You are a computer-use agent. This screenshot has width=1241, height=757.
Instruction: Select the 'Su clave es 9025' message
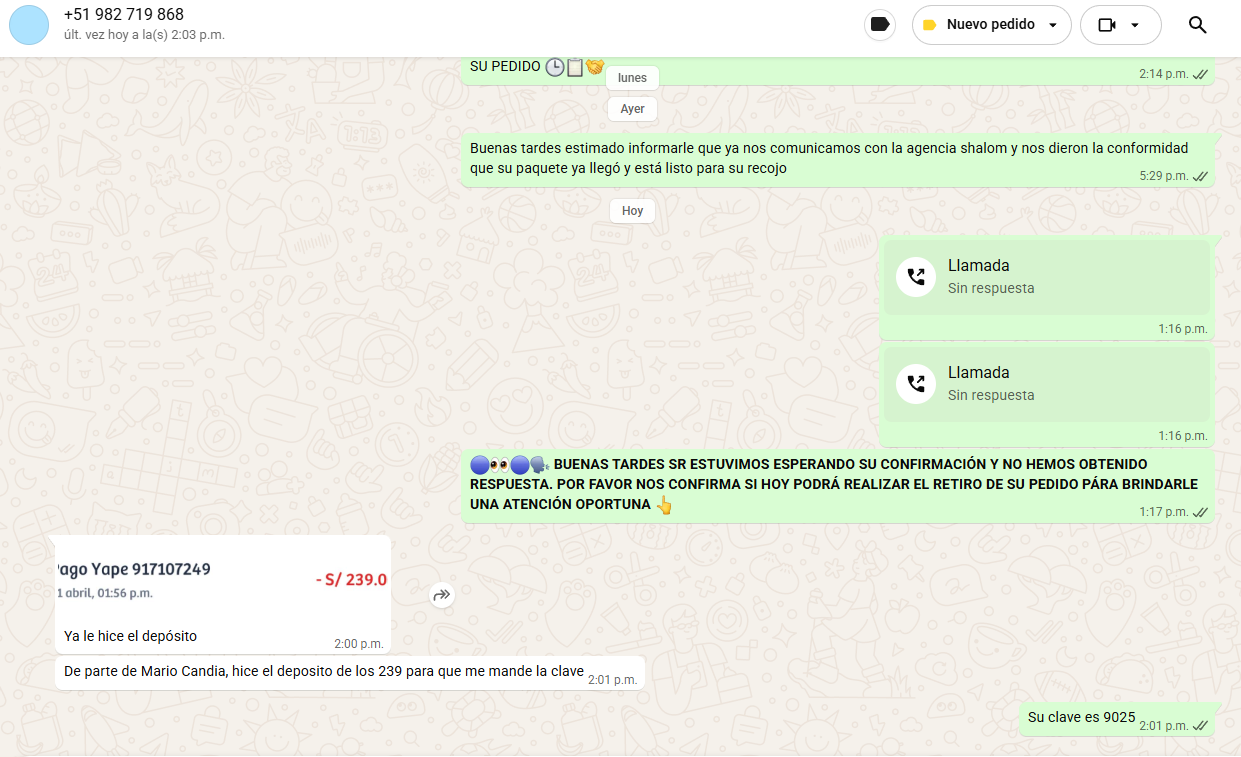click(x=1081, y=717)
